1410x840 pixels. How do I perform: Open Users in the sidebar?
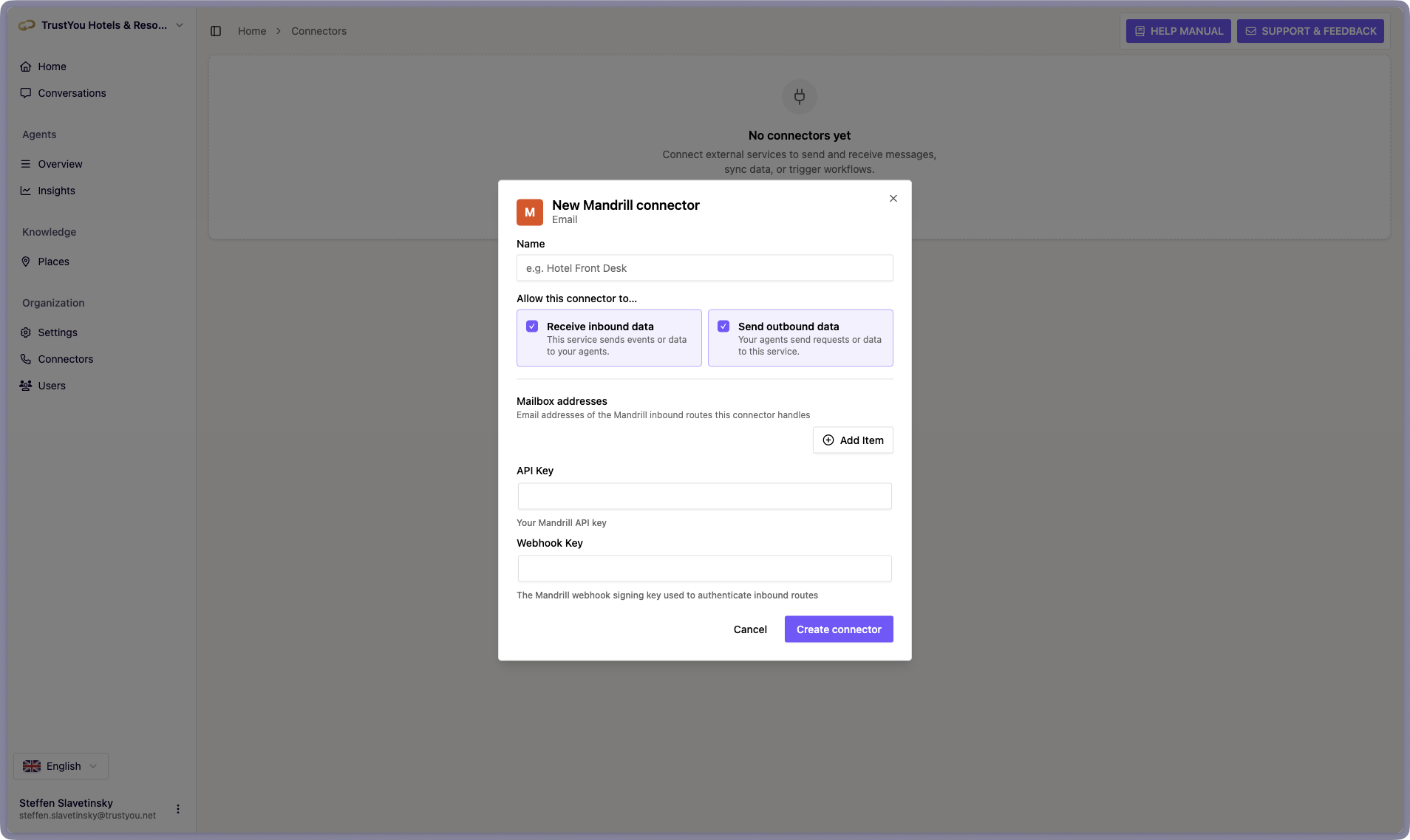[x=52, y=386]
